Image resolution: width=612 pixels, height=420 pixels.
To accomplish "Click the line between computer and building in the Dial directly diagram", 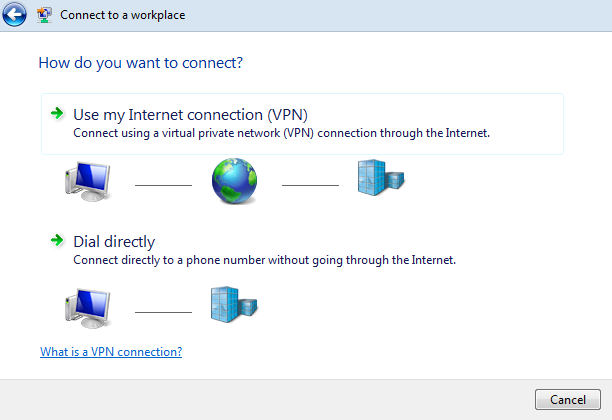I will click(x=163, y=312).
